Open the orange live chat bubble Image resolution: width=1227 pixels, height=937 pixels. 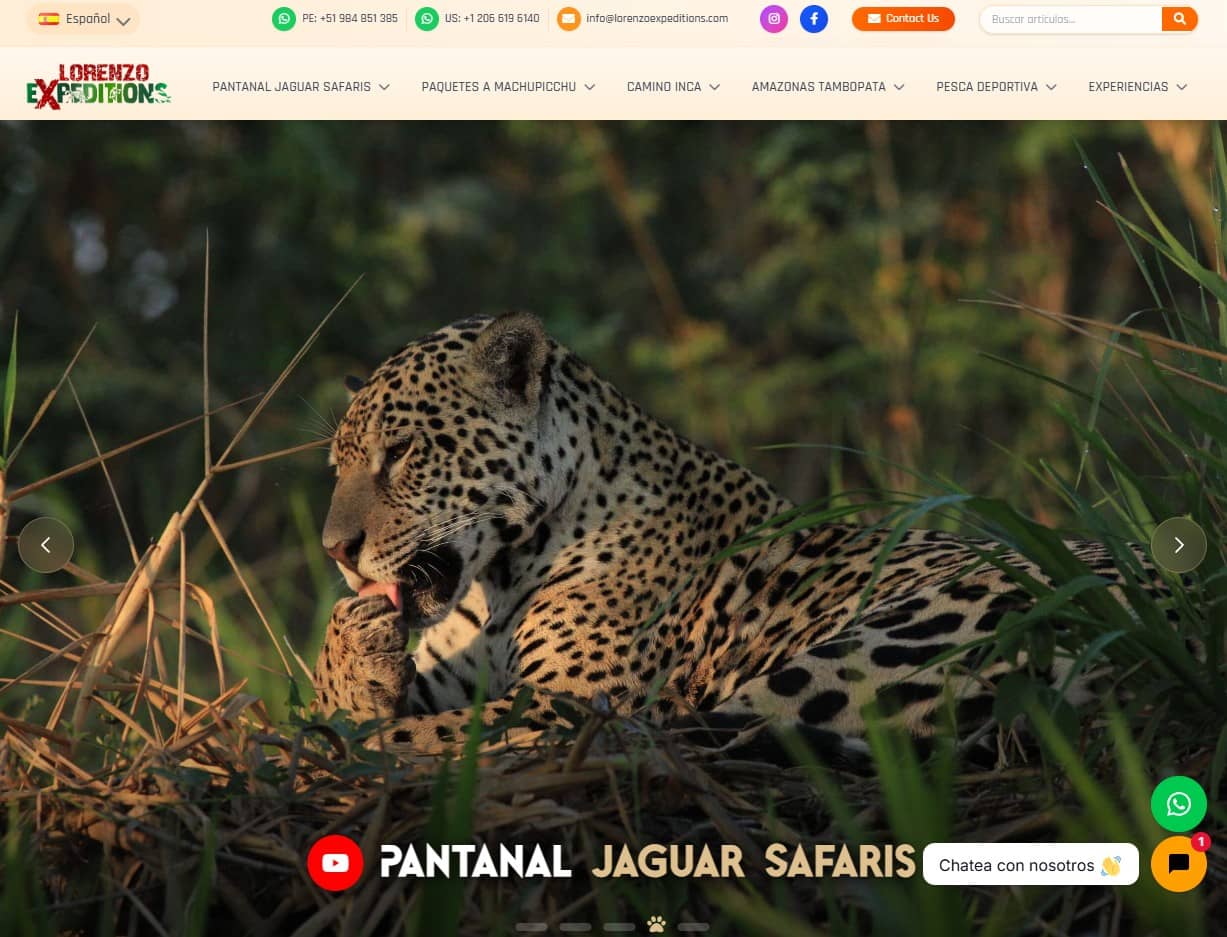[1179, 864]
